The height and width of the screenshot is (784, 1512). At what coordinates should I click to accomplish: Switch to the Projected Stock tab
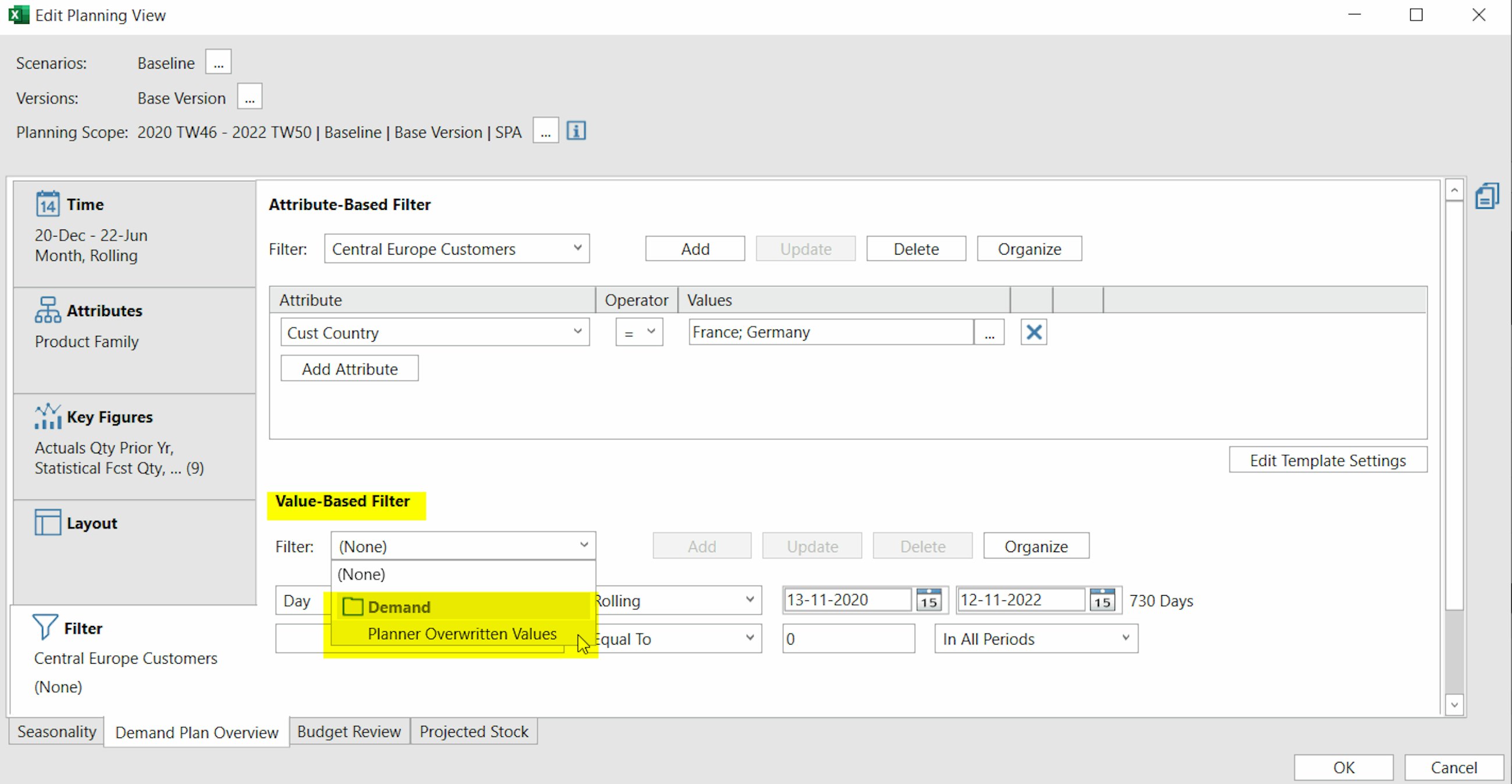tap(474, 731)
